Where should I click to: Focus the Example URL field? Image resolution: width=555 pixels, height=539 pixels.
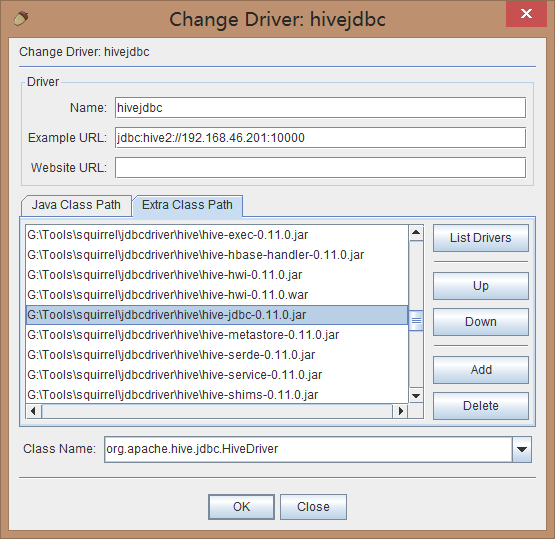[x=320, y=138]
